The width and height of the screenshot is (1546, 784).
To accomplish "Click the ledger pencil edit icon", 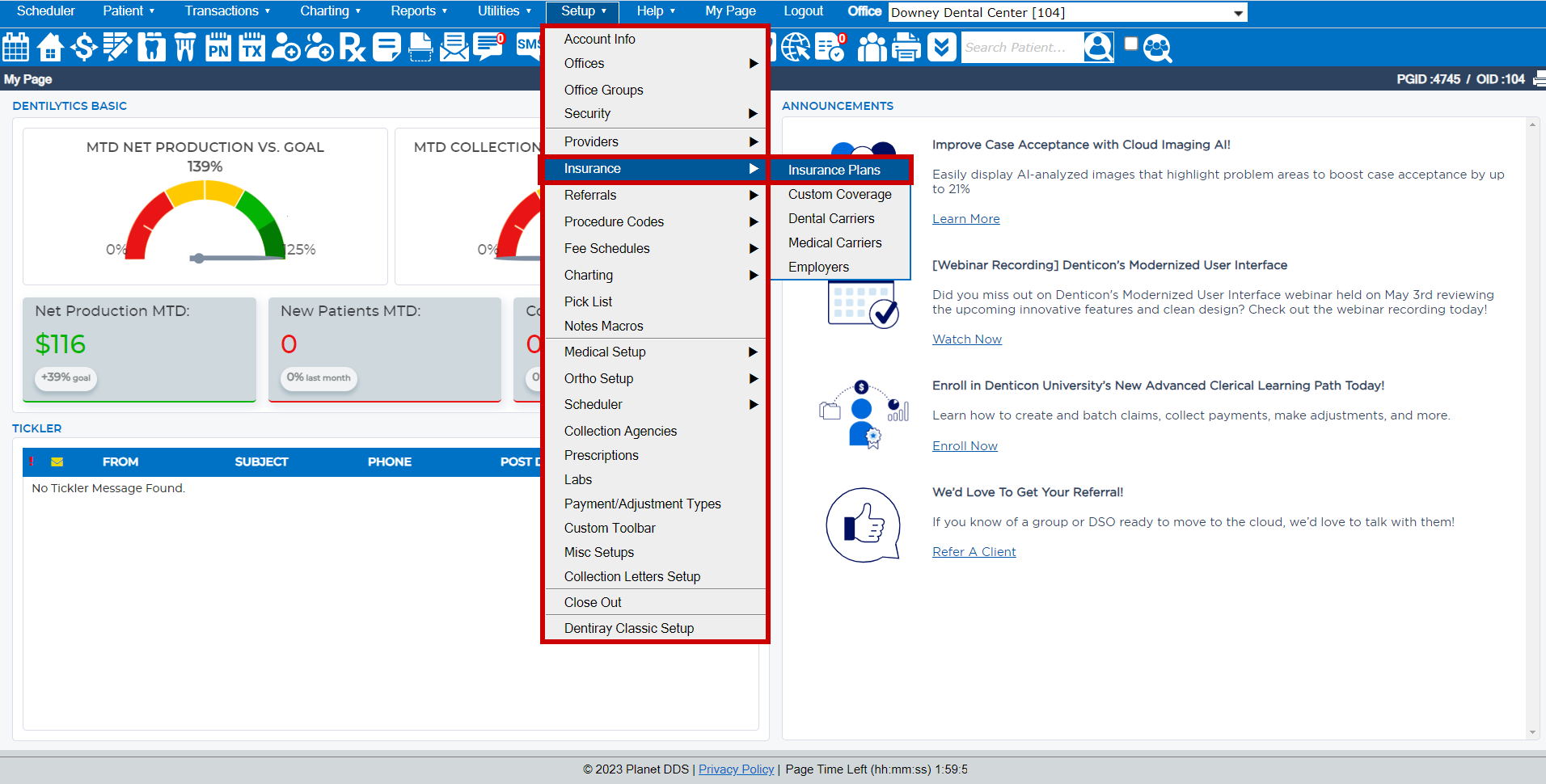I will pos(118,48).
